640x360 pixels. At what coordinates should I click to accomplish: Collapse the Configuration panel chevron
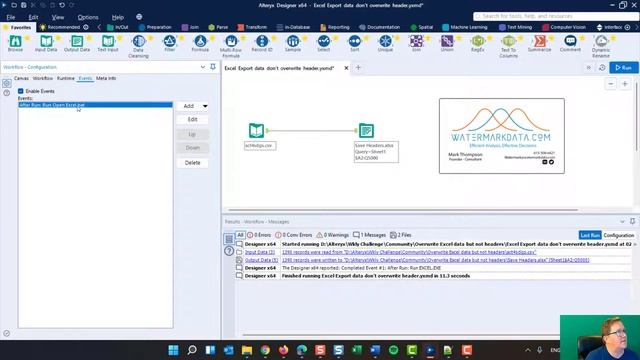tap(203, 67)
